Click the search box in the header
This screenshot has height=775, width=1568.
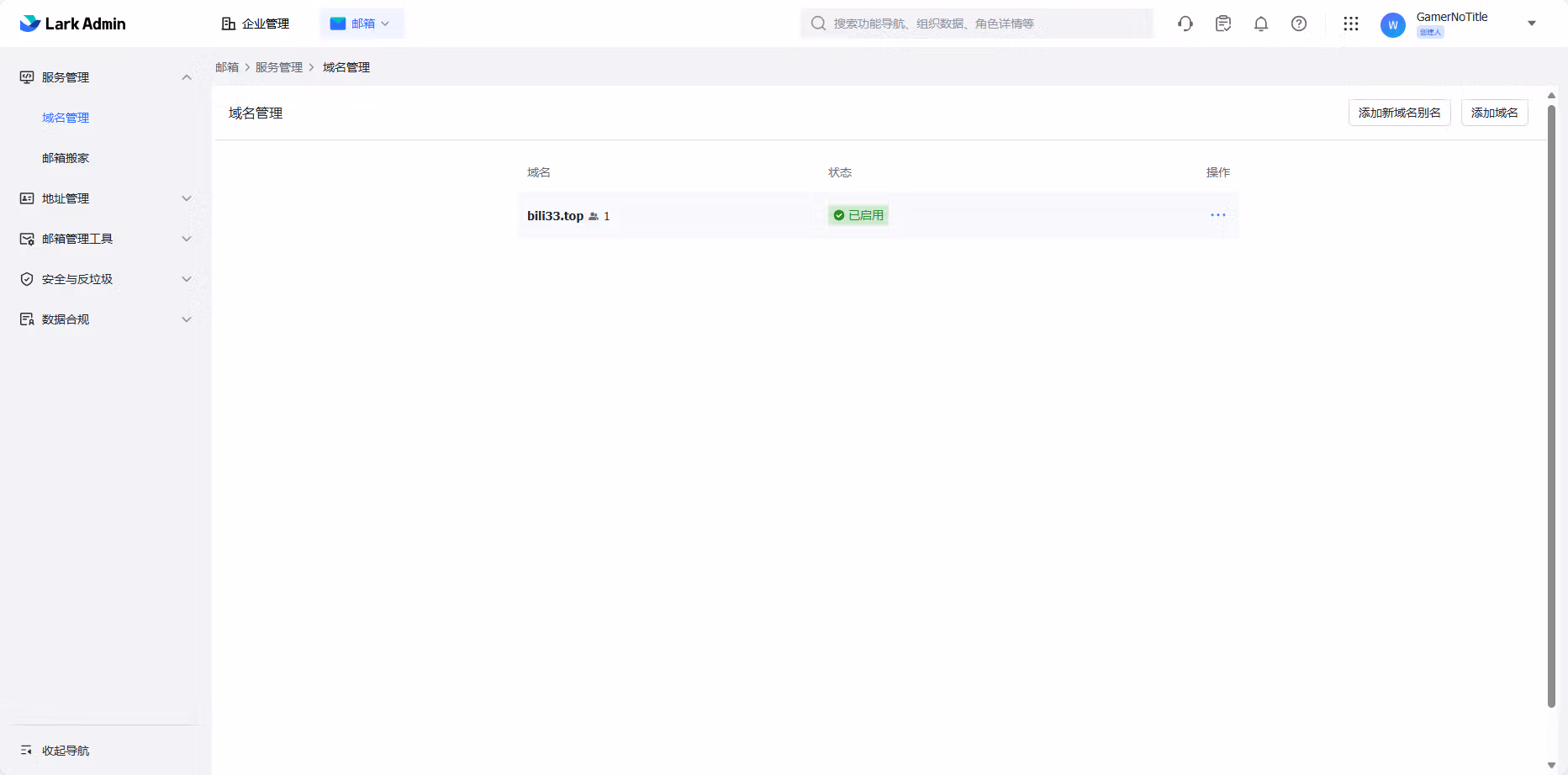coord(976,24)
